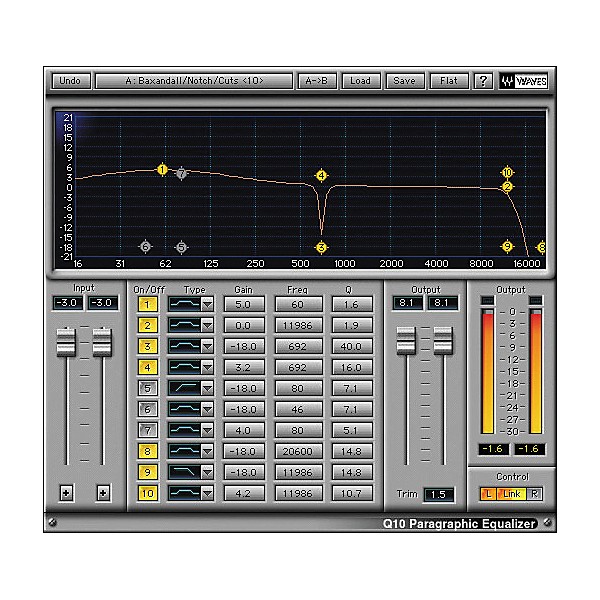The width and height of the screenshot is (600, 600).
Task: Disable band 8
Action: pyautogui.click(x=147, y=452)
